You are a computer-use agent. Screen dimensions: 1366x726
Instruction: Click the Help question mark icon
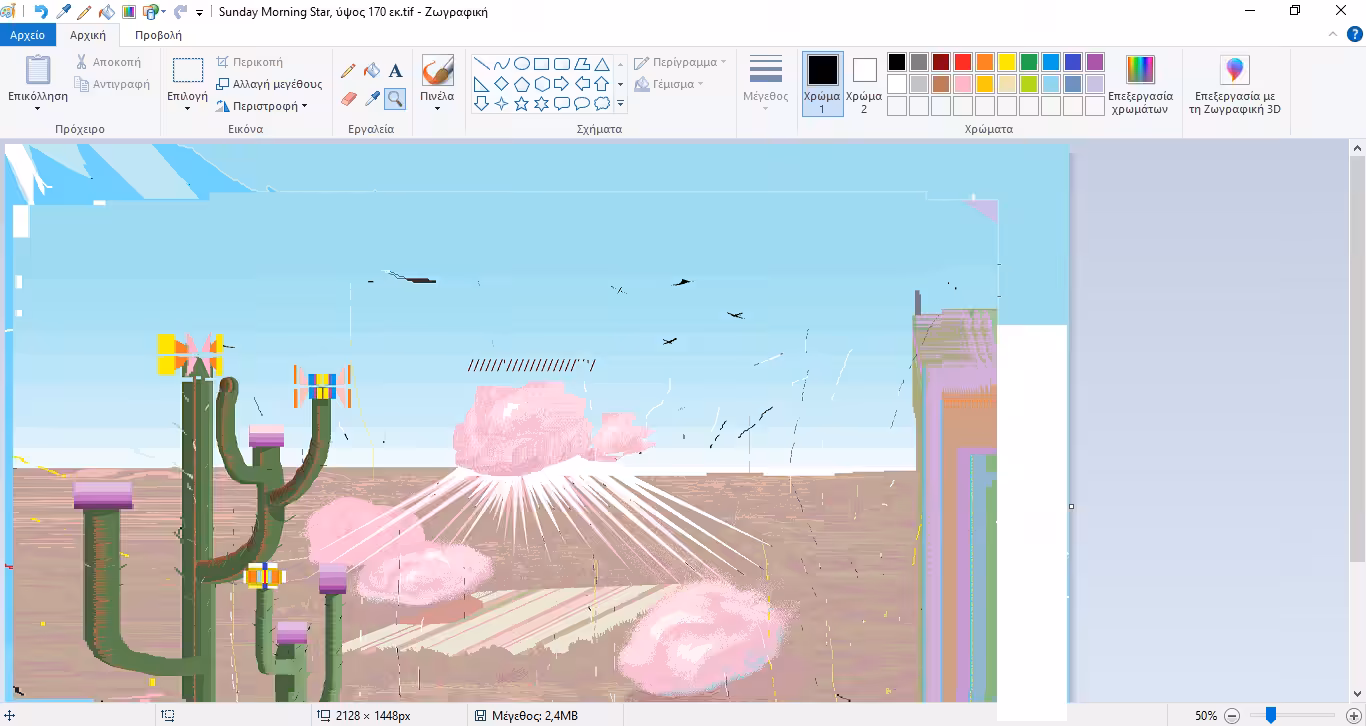click(x=1354, y=34)
